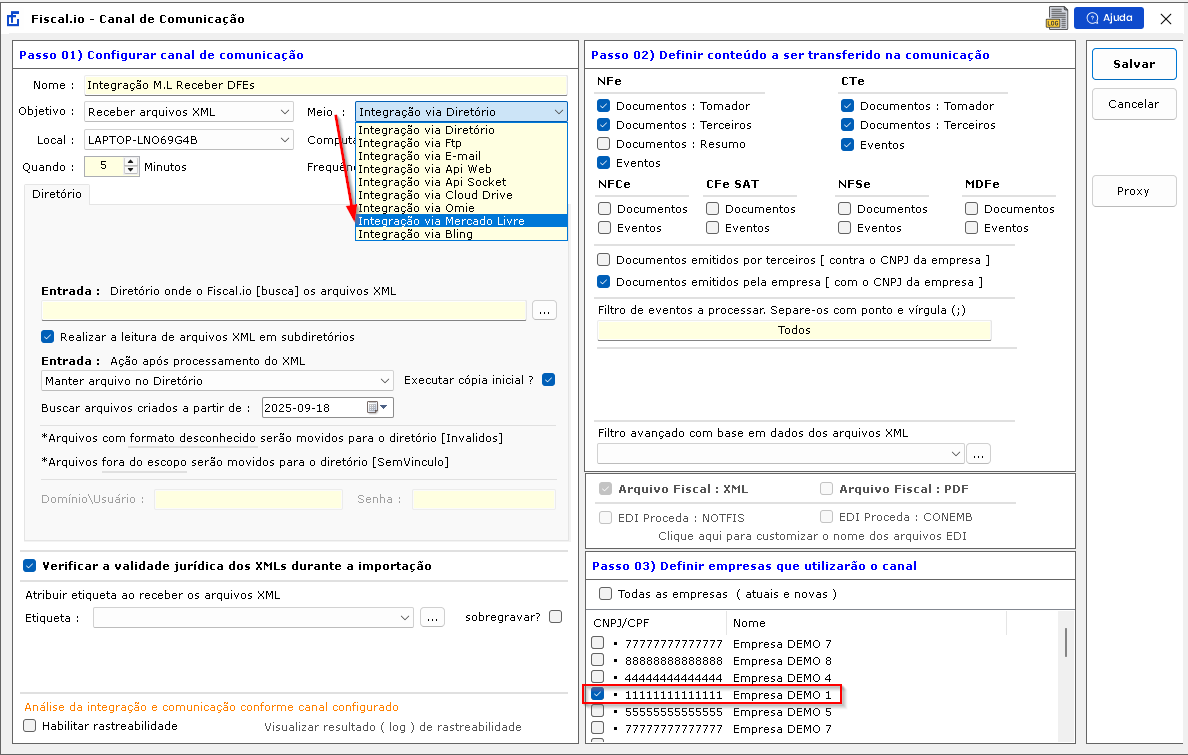Open the LOG file icon
Image resolution: width=1188 pixels, height=755 pixels.
pyautogui.click(x=1056, y=19)
